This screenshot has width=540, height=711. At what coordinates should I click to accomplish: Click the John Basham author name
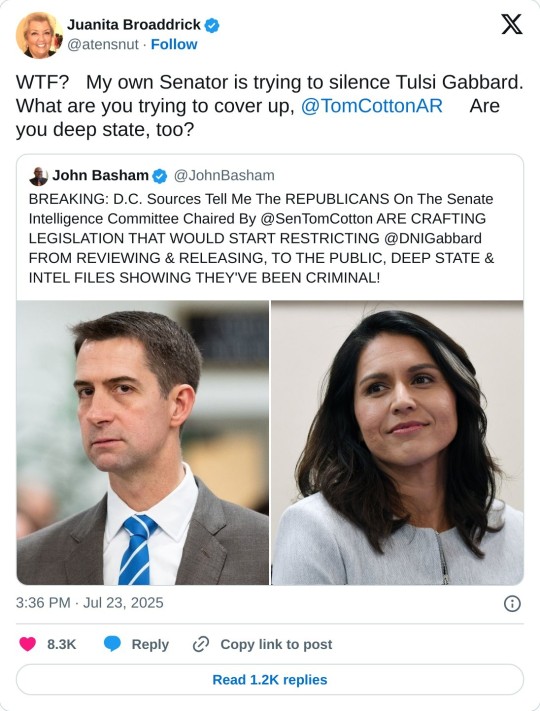[x=101, y=175]
